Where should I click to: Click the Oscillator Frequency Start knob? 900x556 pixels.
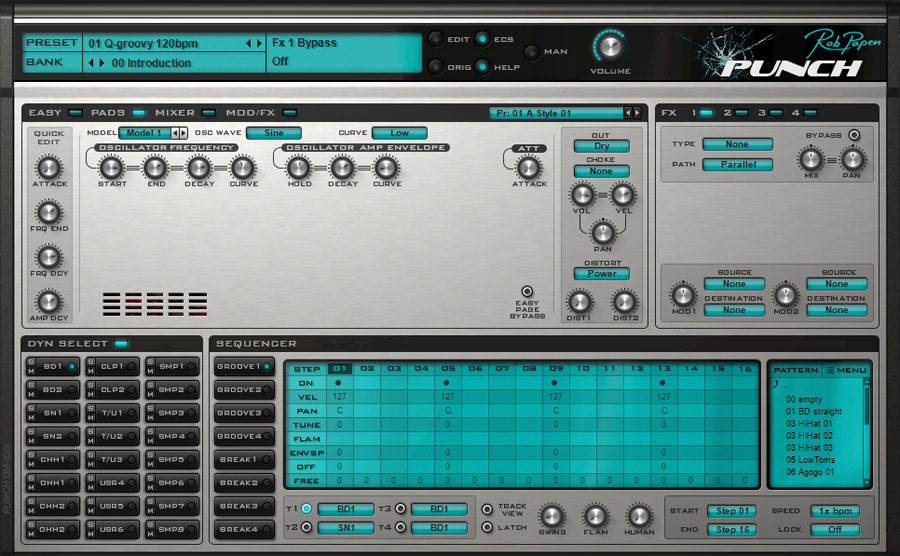111,168
